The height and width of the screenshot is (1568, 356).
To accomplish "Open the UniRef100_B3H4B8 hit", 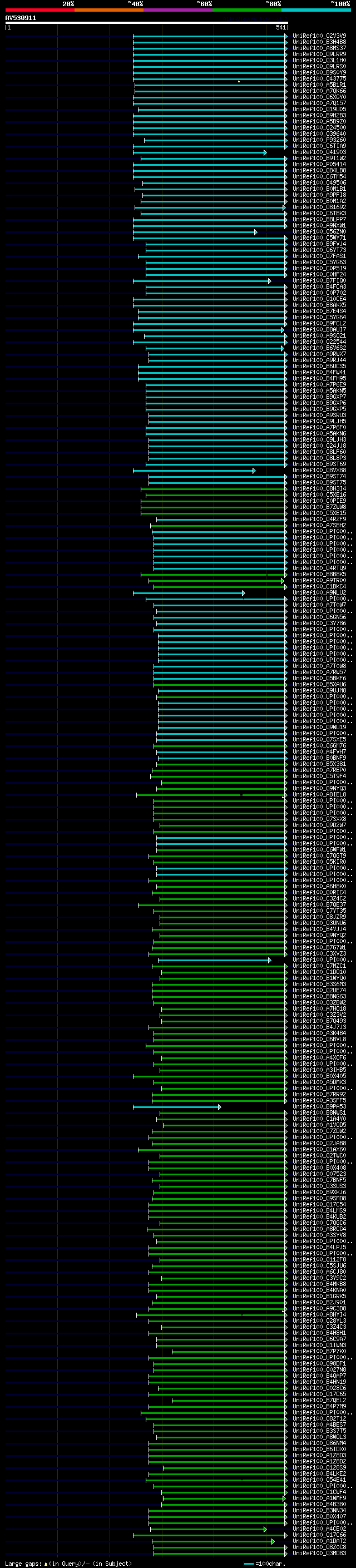I will 319,42.
